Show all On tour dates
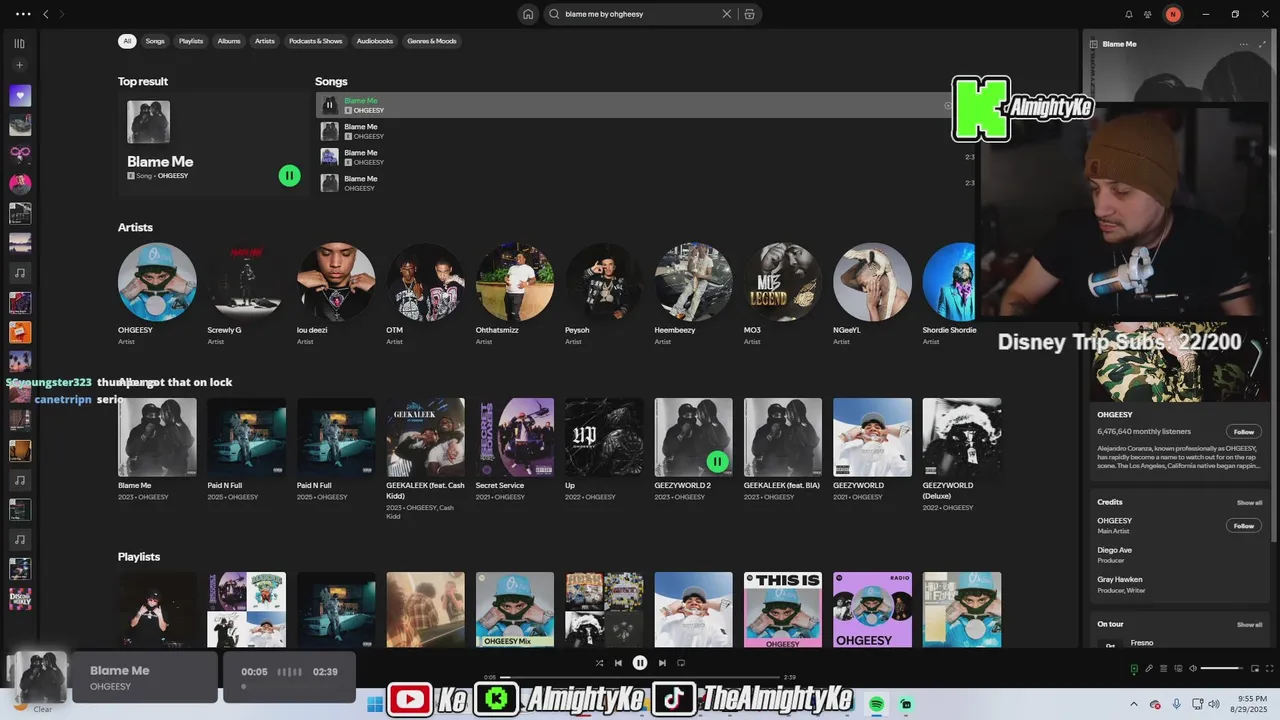Screen dimensions: 1280x720 pos(1249,625)
